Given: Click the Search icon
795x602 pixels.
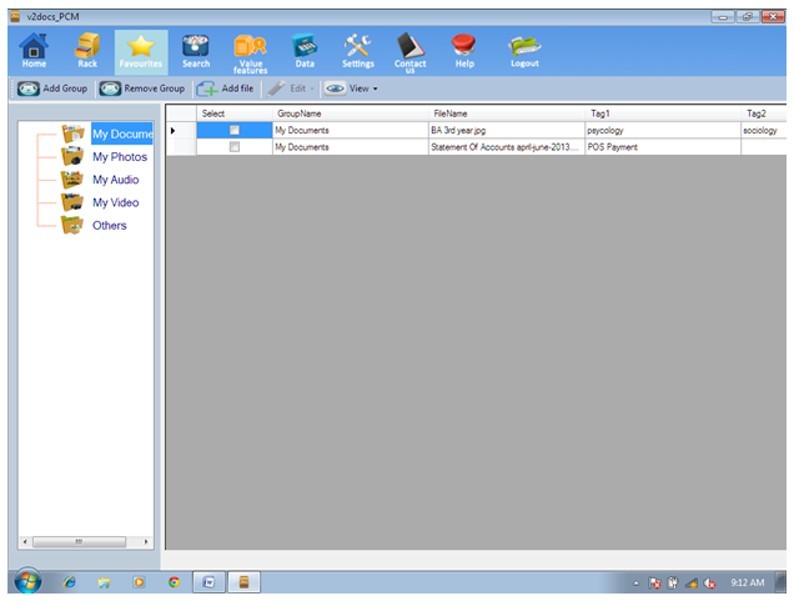Looking at the screenshot, I should (x=196, y=49).
